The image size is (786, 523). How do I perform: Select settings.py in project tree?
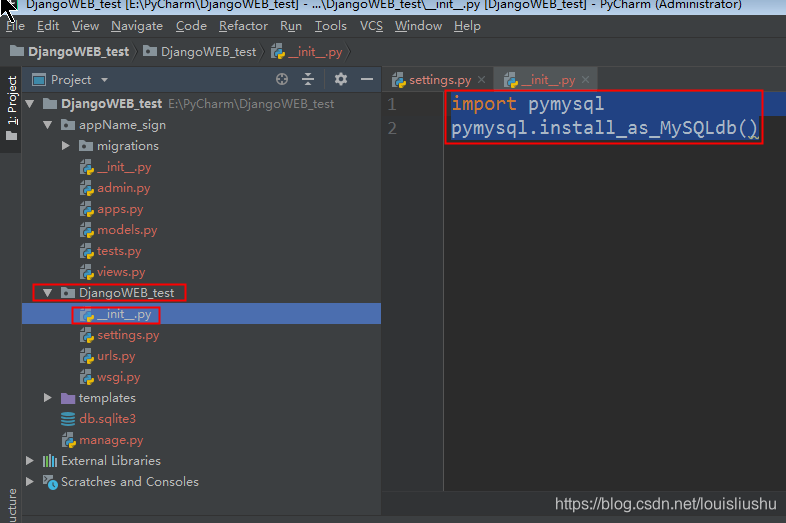tap(119, 335)
